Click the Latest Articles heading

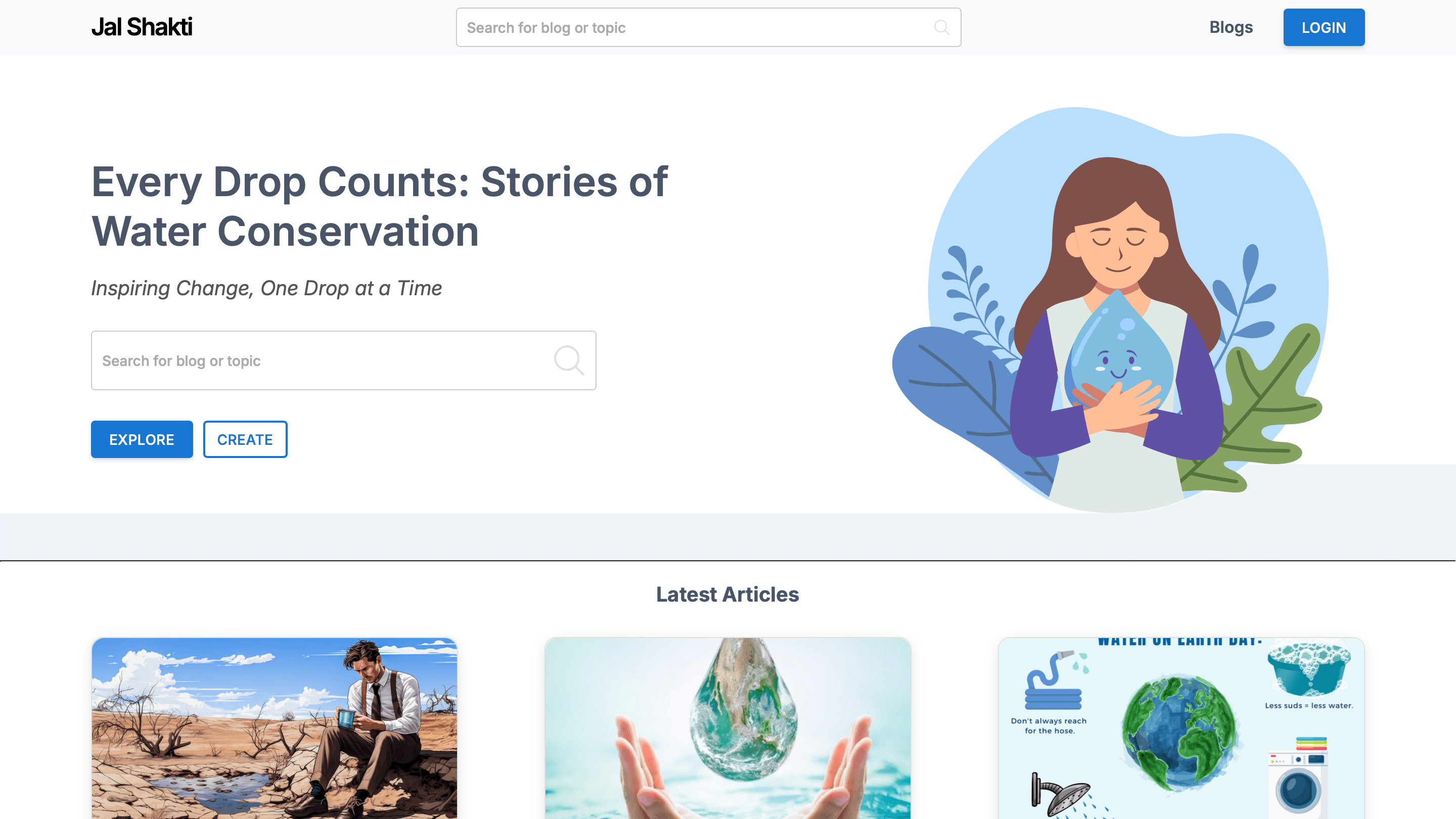pyautogui.click(x=727, y=594)
